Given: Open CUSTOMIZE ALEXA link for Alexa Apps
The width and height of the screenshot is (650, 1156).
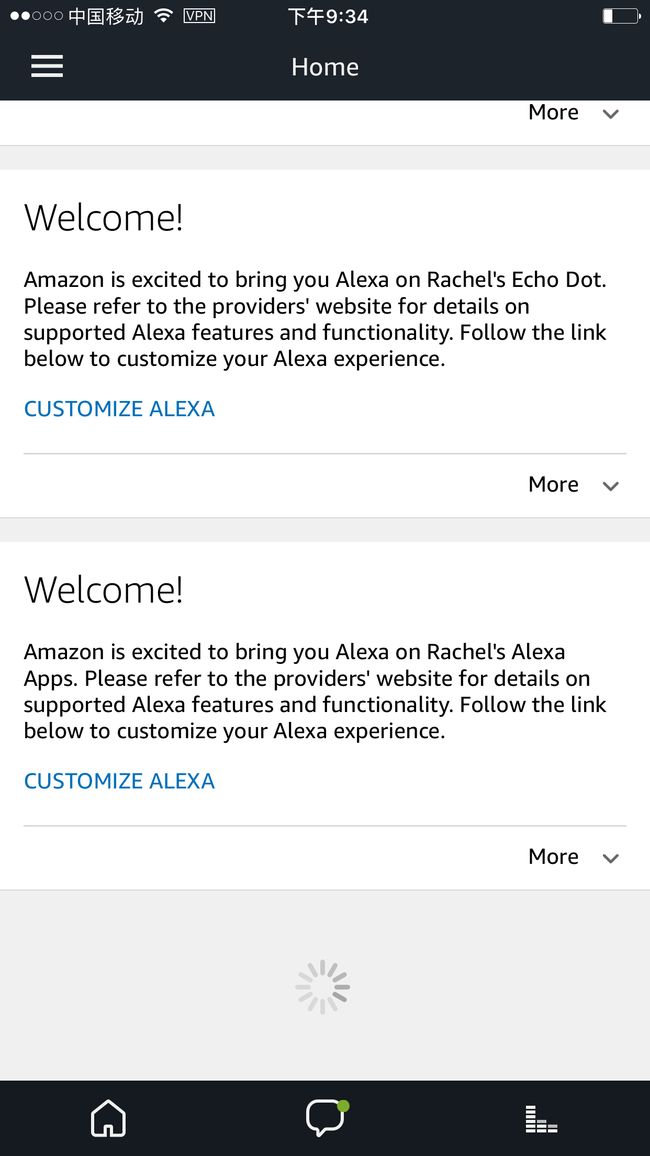Looking at the screenshot, I should 119,781.
